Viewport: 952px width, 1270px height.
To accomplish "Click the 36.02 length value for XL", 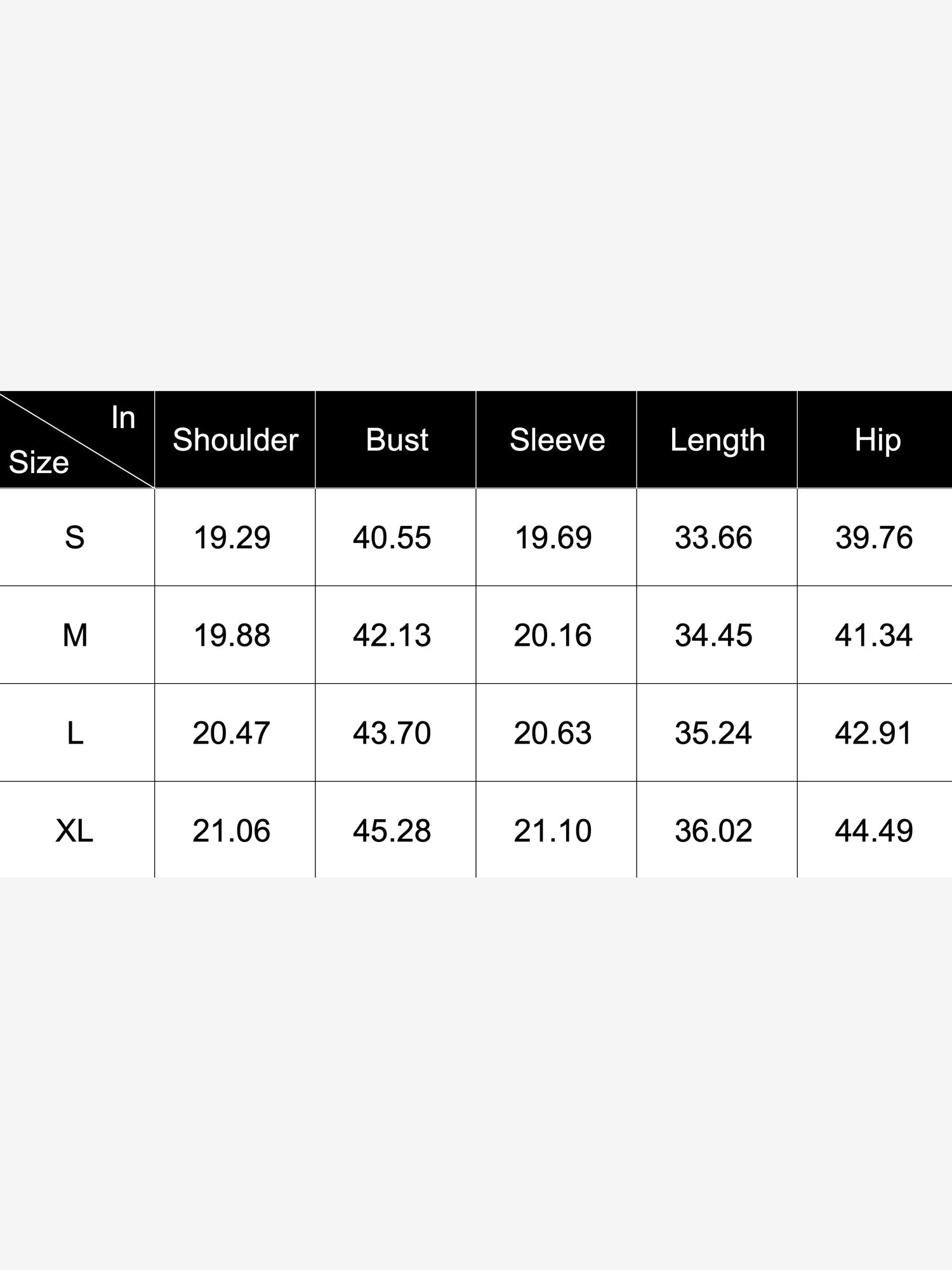I will click(713, 831).
